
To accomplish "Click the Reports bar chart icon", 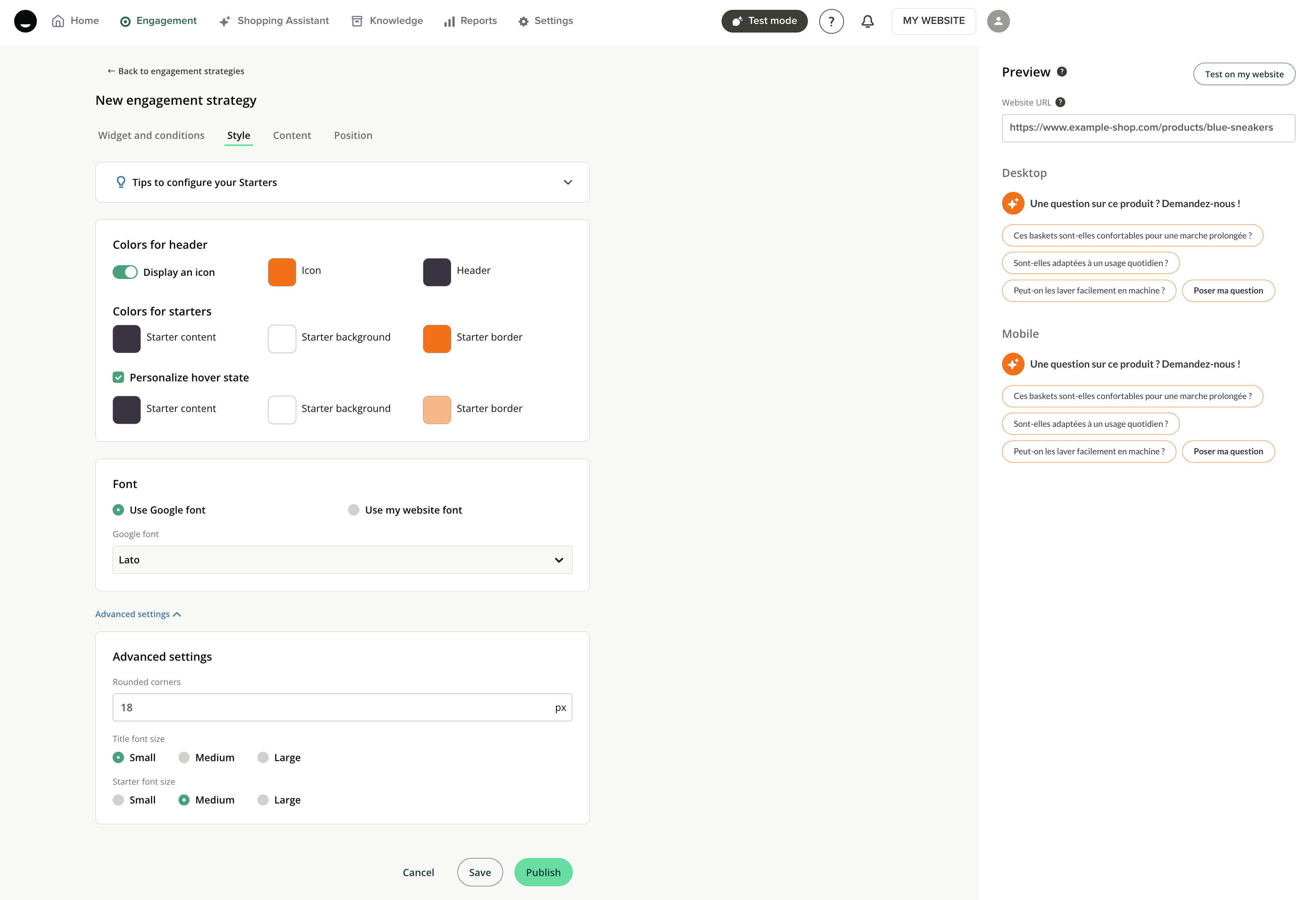I will [x=450, y=22].
